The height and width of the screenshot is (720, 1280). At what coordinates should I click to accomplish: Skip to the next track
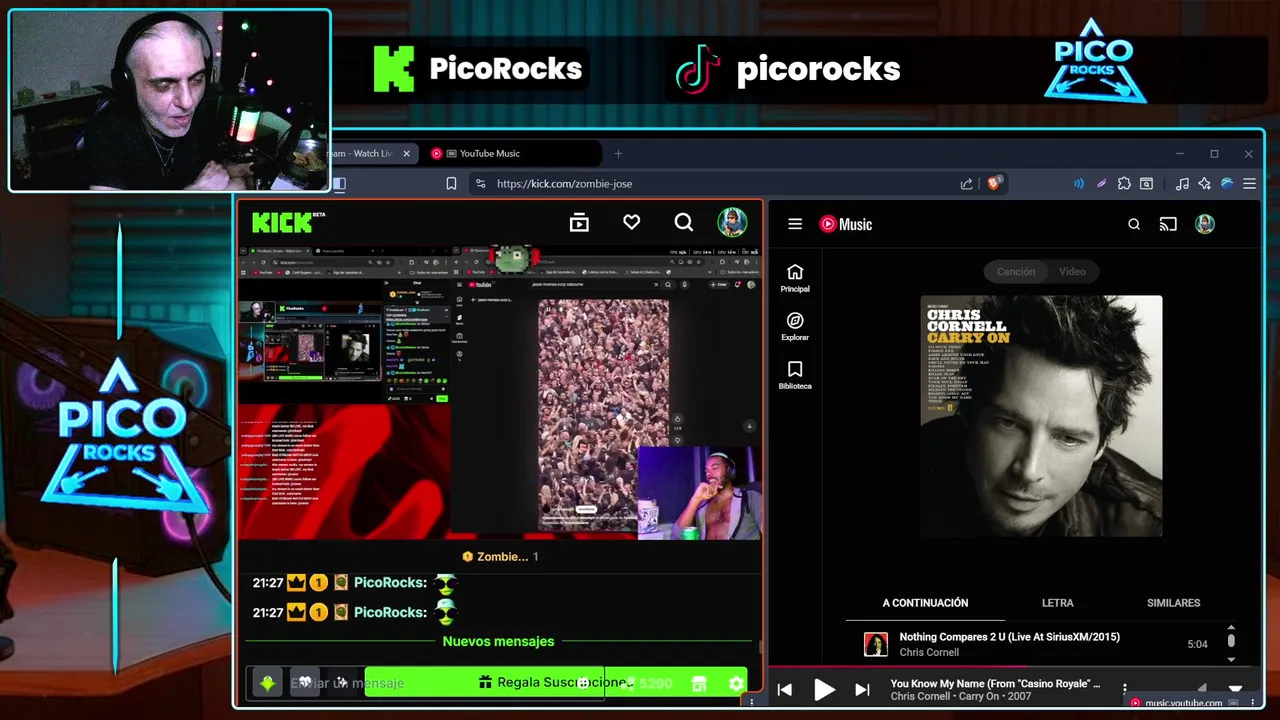click(x=862, y=689)
